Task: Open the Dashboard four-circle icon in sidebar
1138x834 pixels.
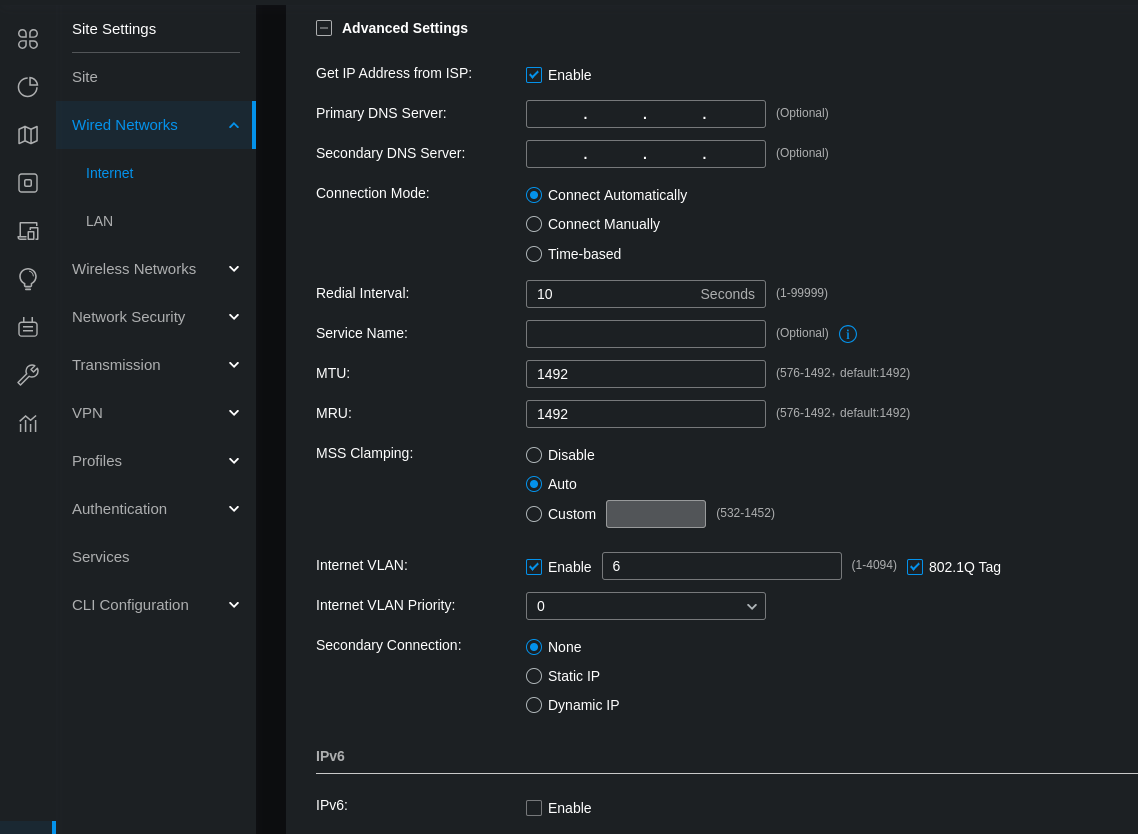Action: tap(28, 39)
